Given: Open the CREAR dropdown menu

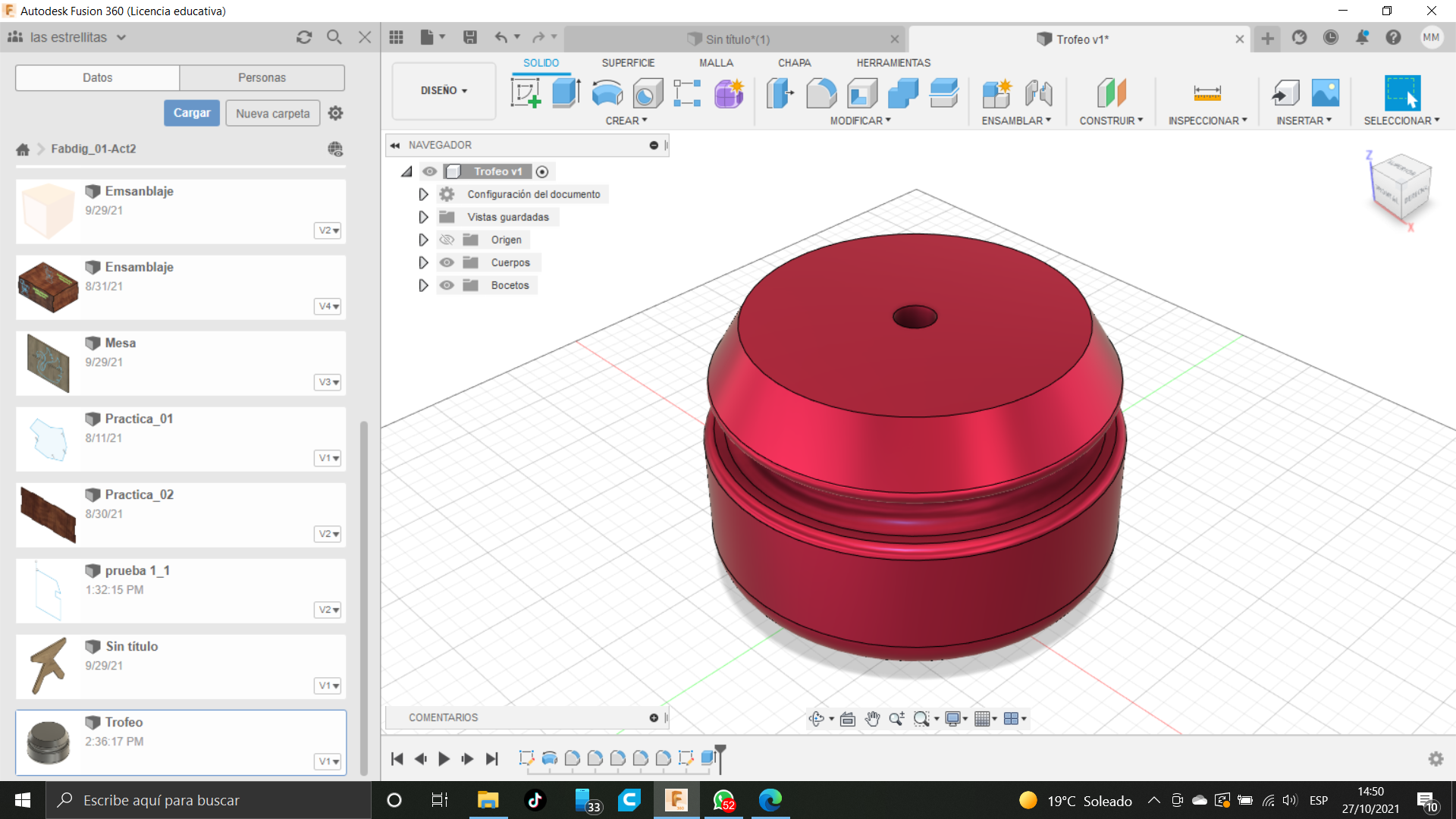Looking at the screenshot, I should point(626,121).
